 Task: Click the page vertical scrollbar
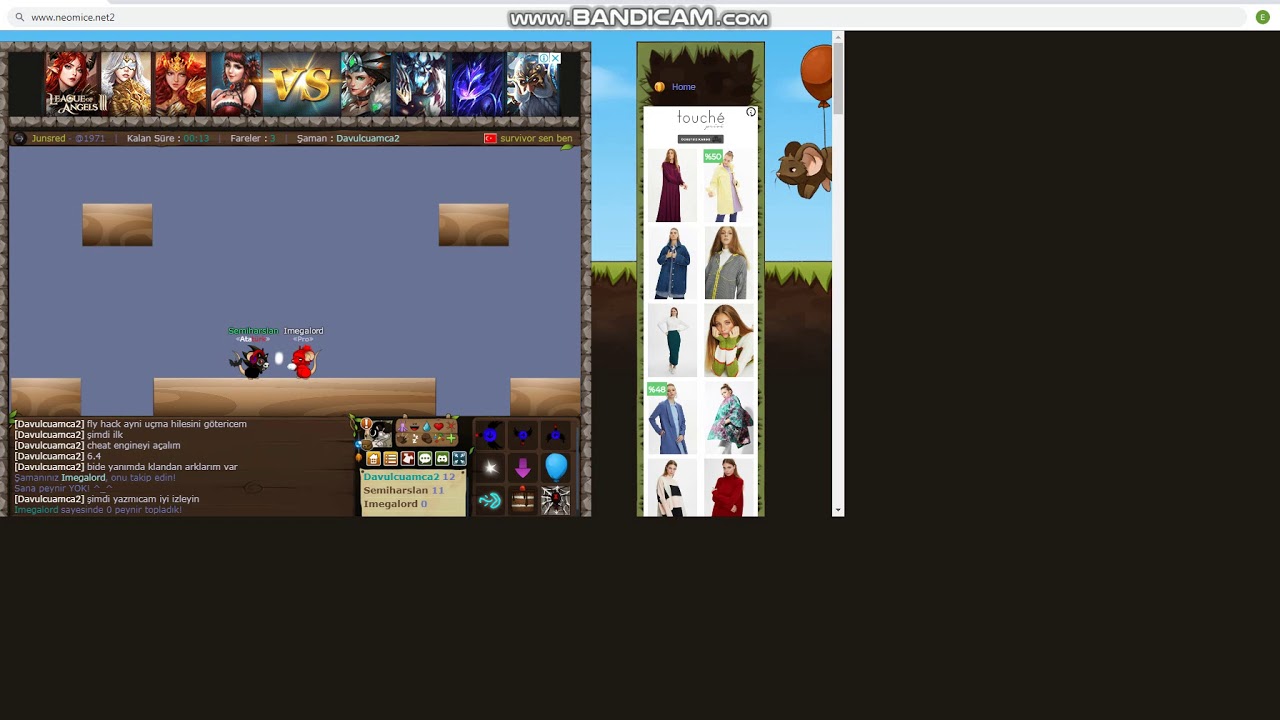point(838,273)
